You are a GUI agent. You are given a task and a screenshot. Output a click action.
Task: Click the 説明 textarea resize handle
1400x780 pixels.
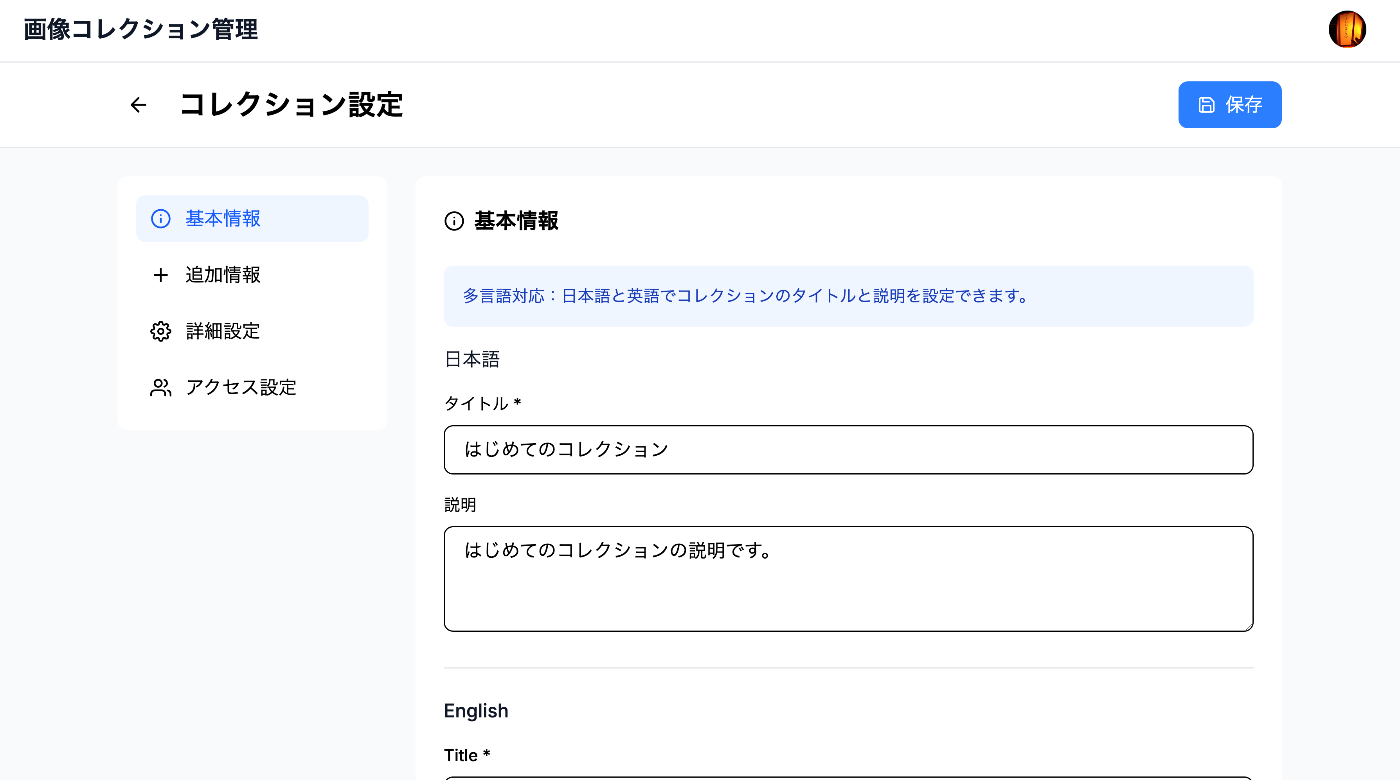[x=1247, y=625]
